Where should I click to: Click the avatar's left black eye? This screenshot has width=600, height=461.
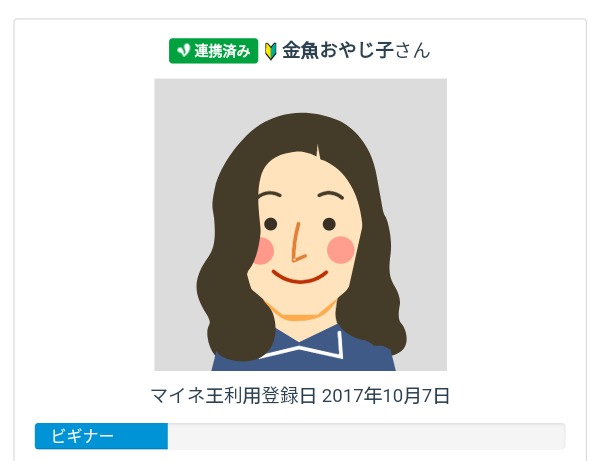[271, 224]
